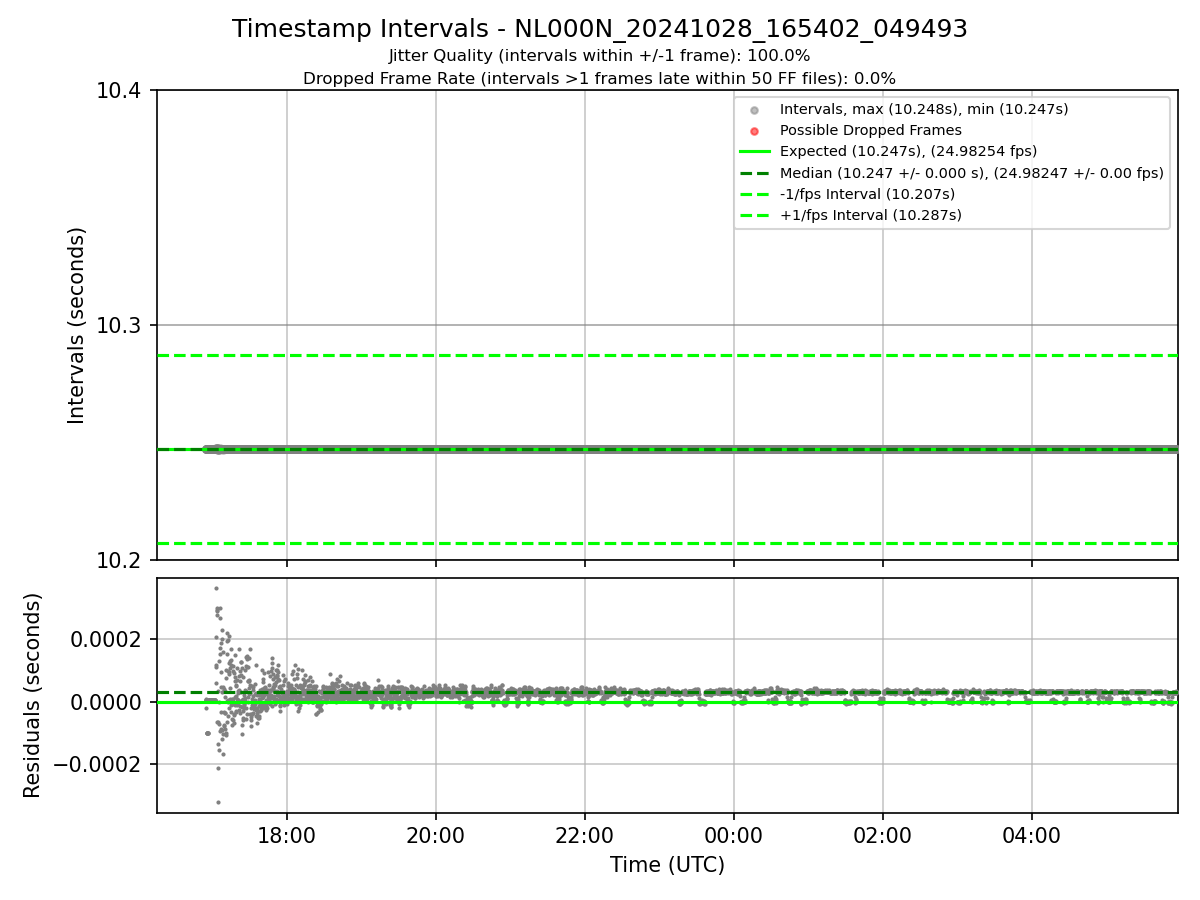The width and height of the screenshot is (1200, 900).
Task: Click the 'Median (10.247 +/- 0.000 s)' legend entry
Action: pyautogui.click(x=972, y=173)
